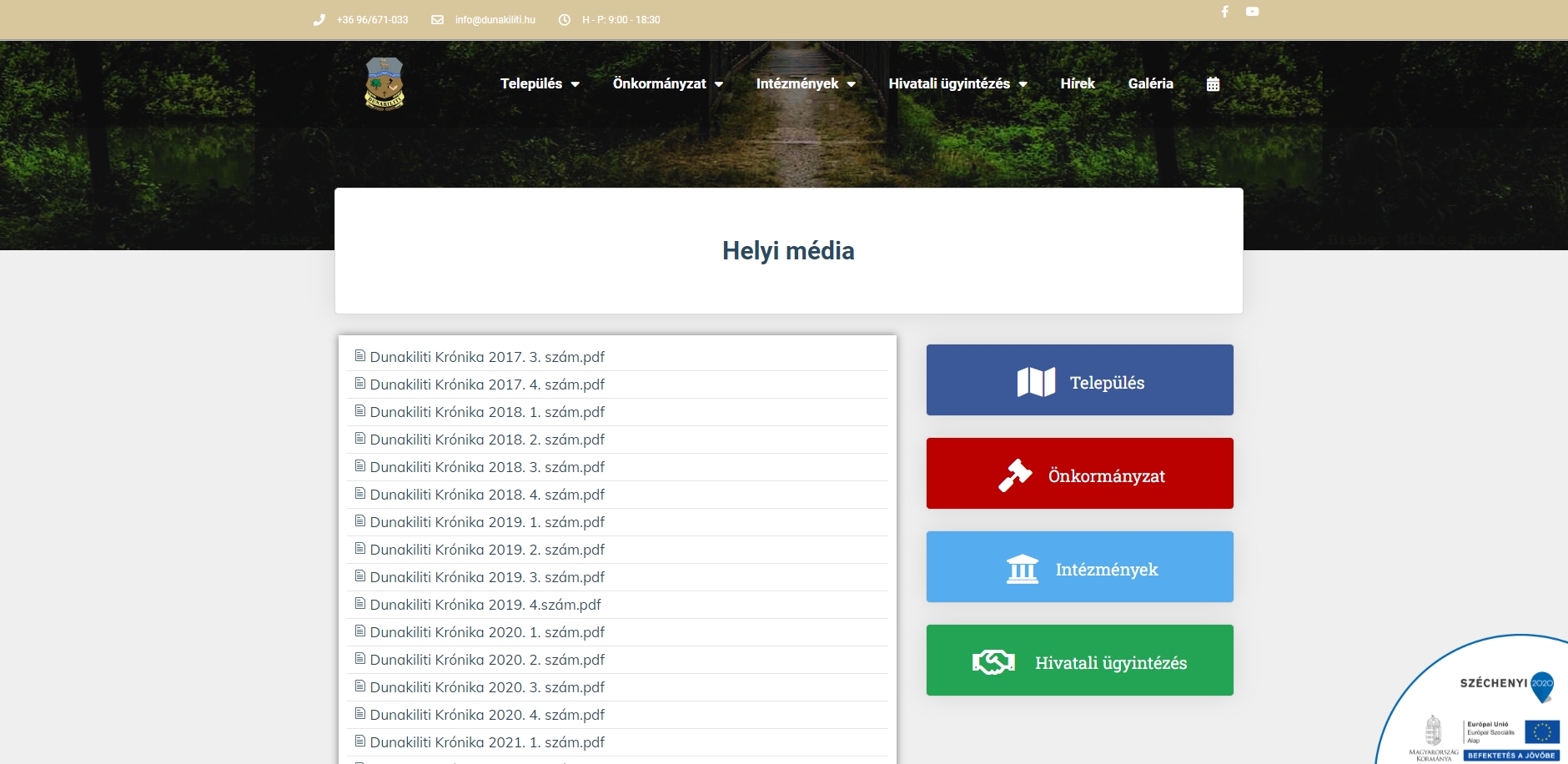
Task: Click the handshake icon on Hivatali ügyintézés button
Action: coord(993,662)
